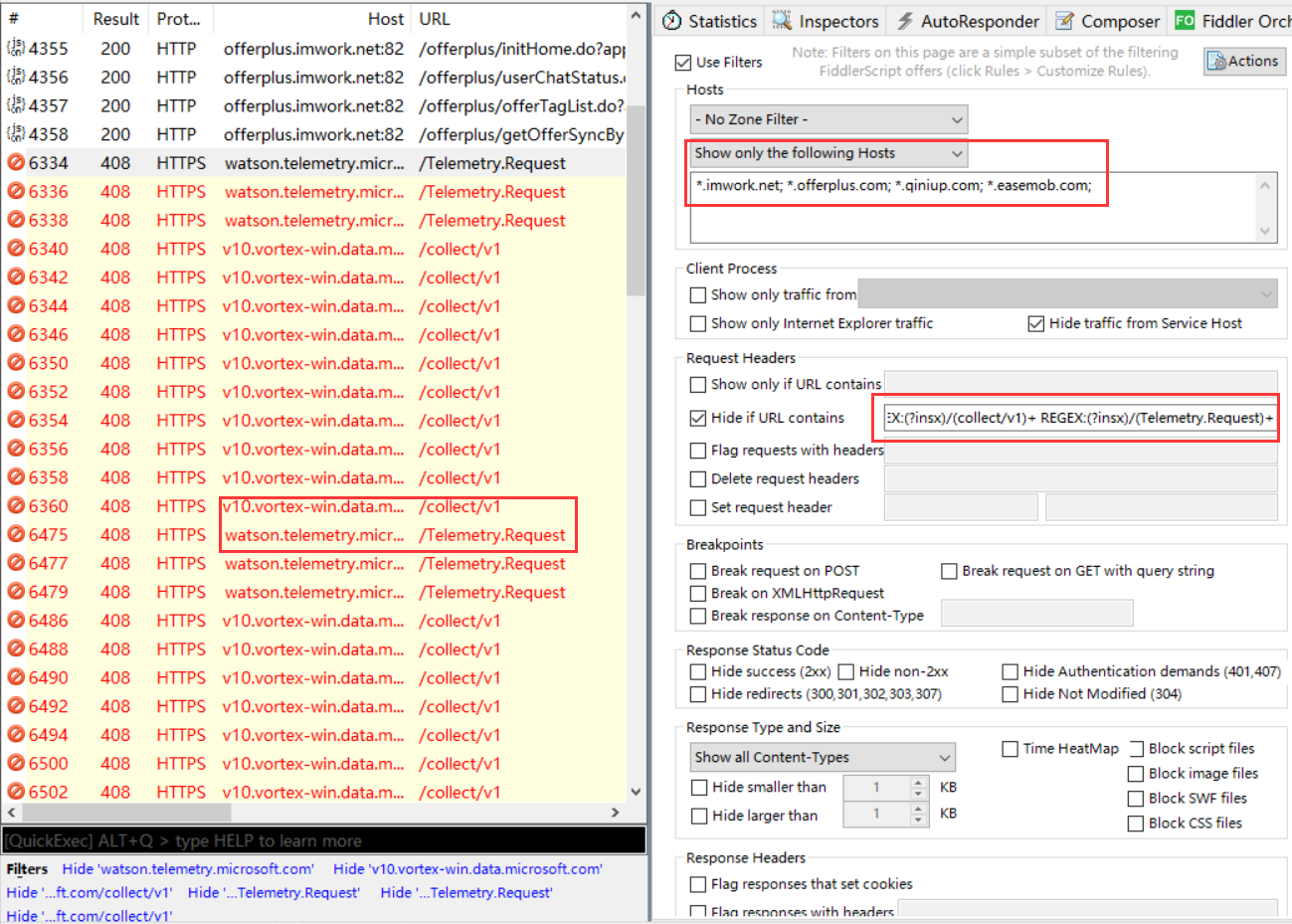
Task: Open the Fiddler Orchestra tab
Action: 1231,21
